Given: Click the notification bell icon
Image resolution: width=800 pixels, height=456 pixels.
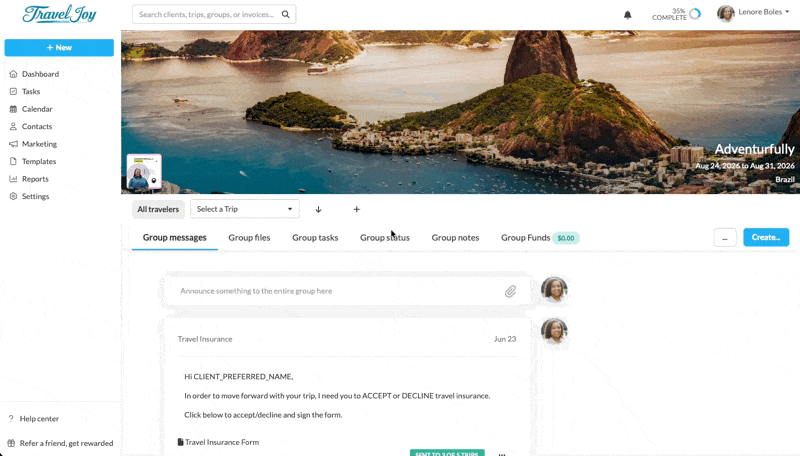Looking at the screenshot, I should [628, 15].
